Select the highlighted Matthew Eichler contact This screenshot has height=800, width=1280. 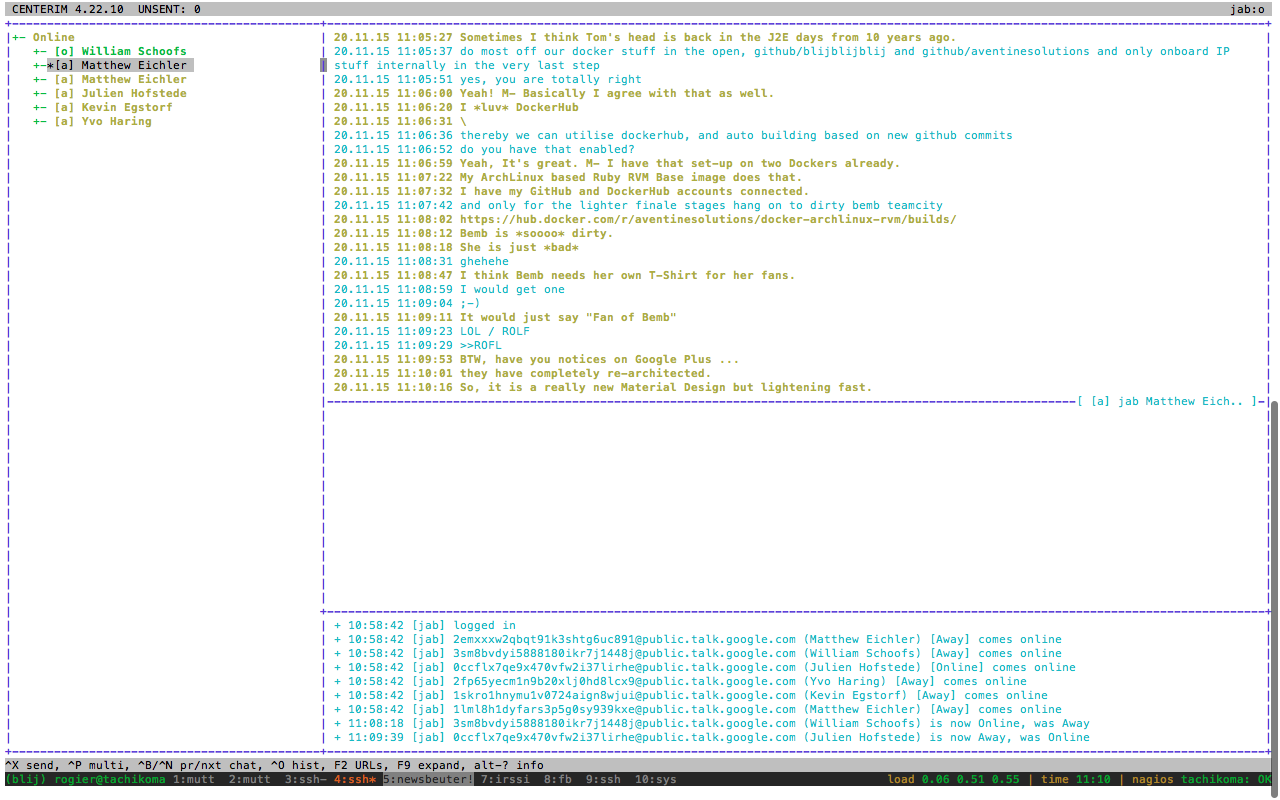click(x=120, y=65)
